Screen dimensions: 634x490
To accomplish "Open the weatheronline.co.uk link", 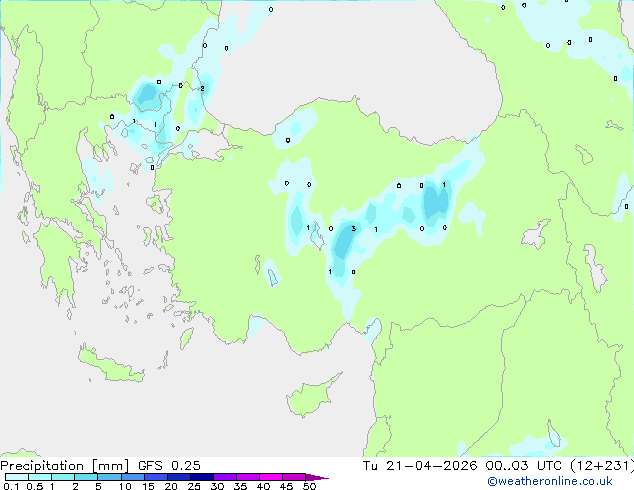I will click(550, 481).
